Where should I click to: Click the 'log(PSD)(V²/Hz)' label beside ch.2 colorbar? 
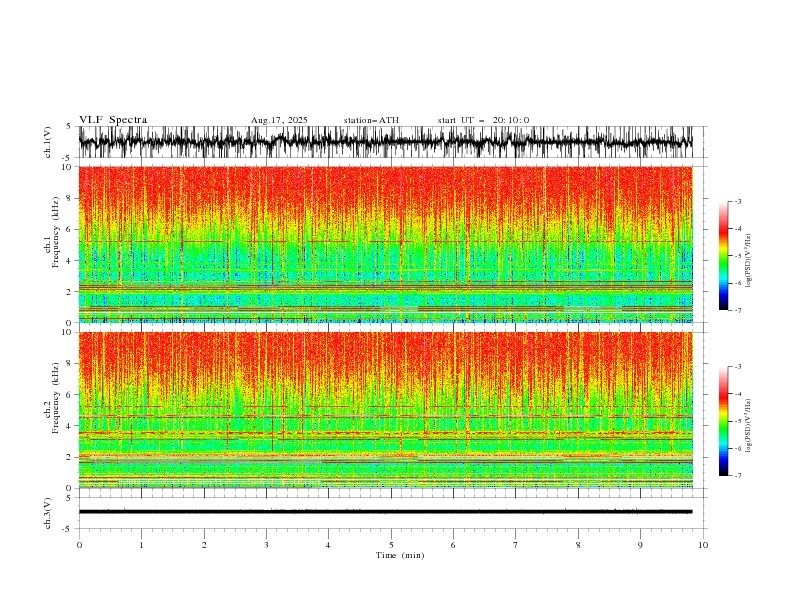749,425
